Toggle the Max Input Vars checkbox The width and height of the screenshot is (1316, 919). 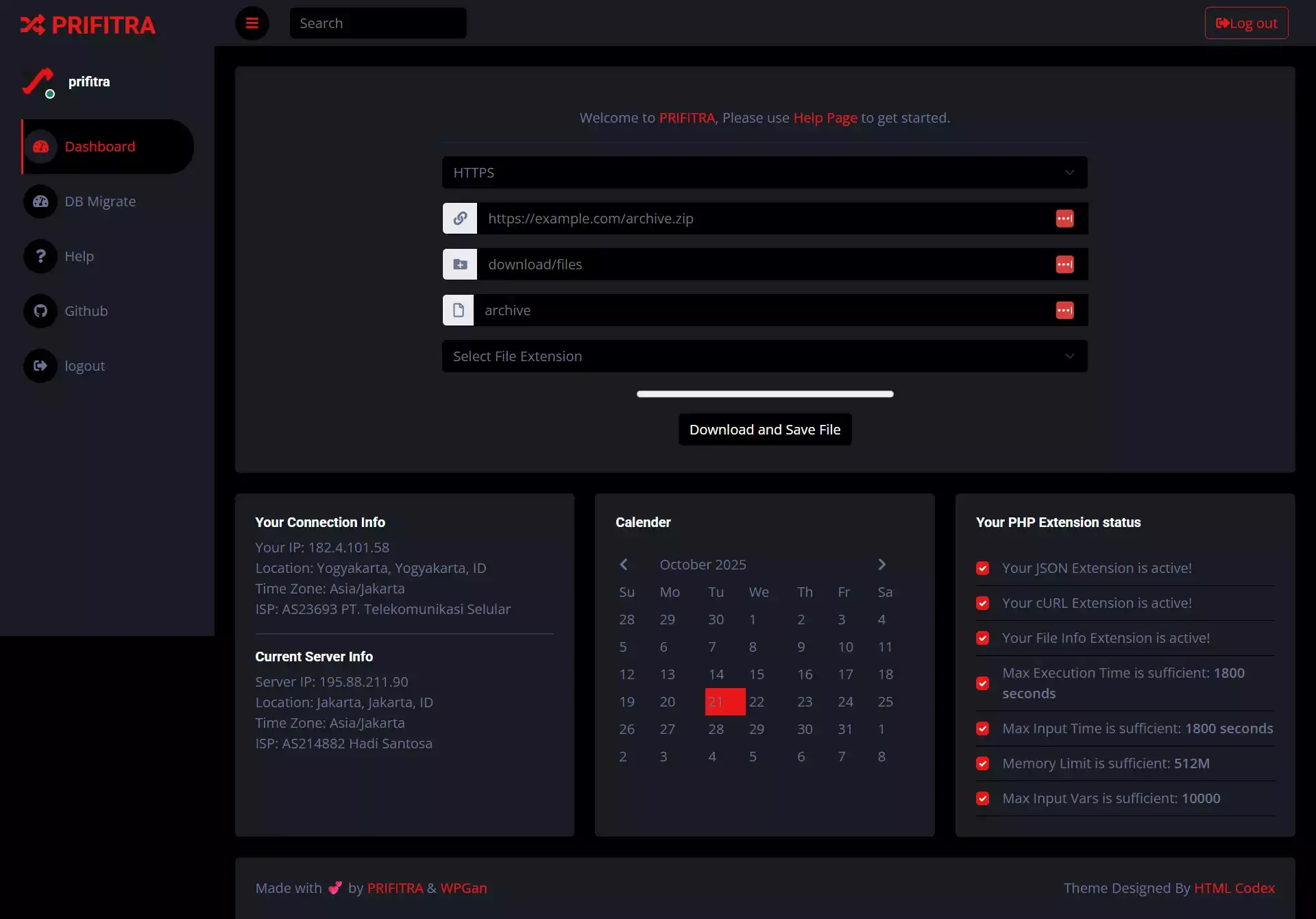coord(983,798)
